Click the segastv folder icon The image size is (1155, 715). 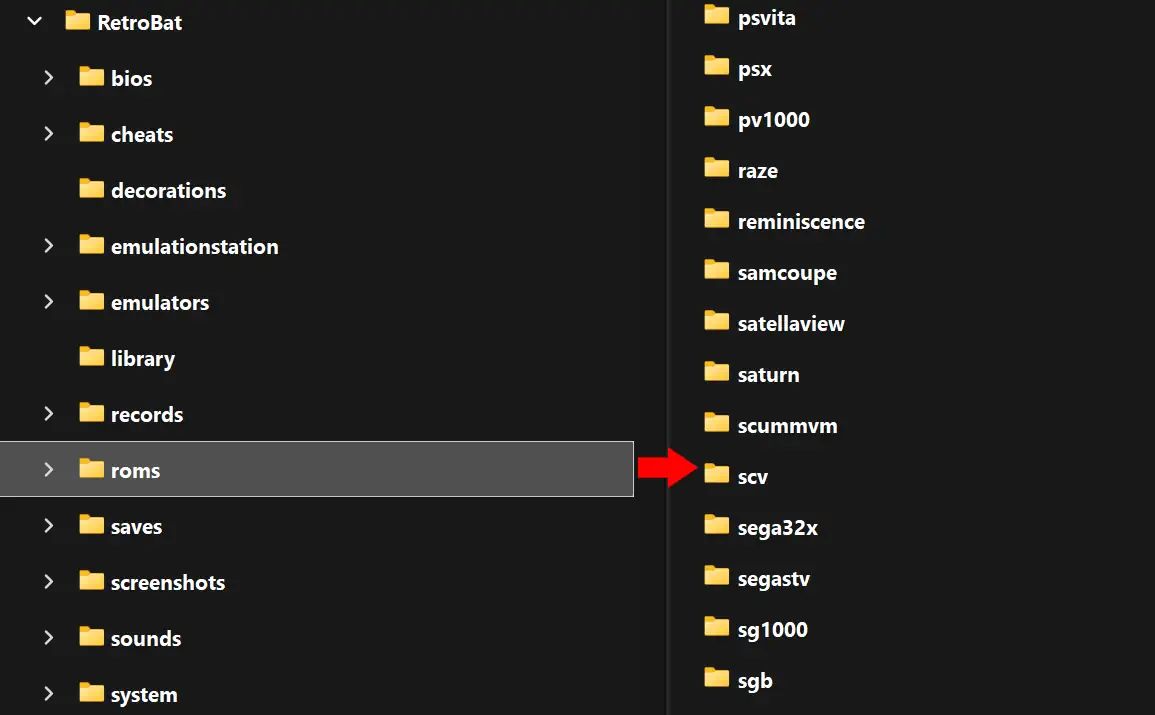pos(716,576)
